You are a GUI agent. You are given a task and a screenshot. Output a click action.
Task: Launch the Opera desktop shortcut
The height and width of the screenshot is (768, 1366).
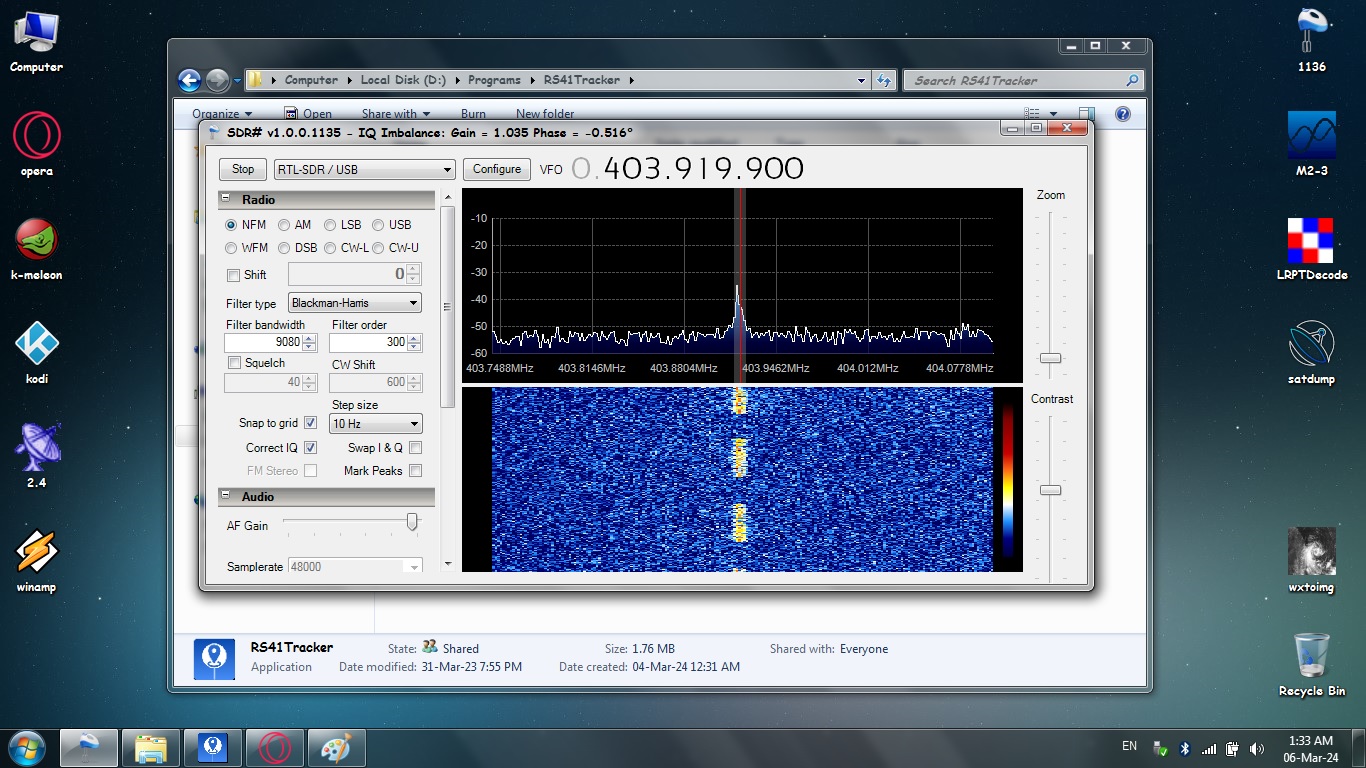tap(36, 144)
